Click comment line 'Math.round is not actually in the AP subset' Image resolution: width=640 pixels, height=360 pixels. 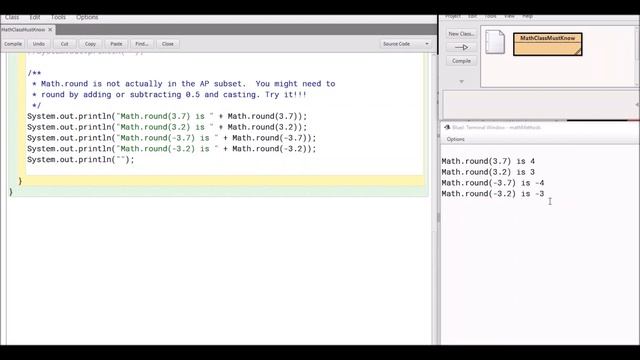click(184, 84)
